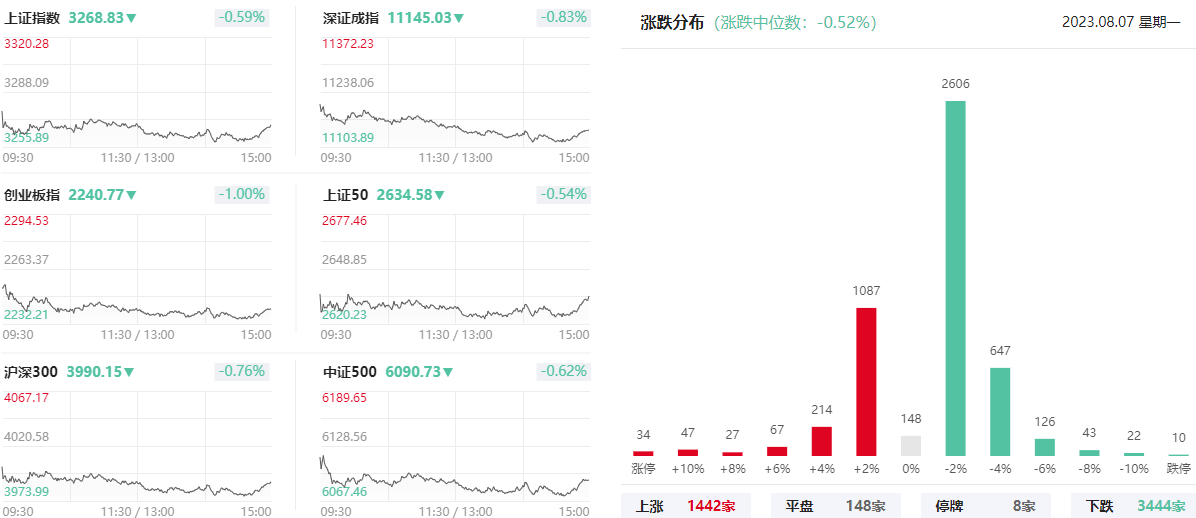Click the down-arrow icon beside 2634.58

point(439,195)
